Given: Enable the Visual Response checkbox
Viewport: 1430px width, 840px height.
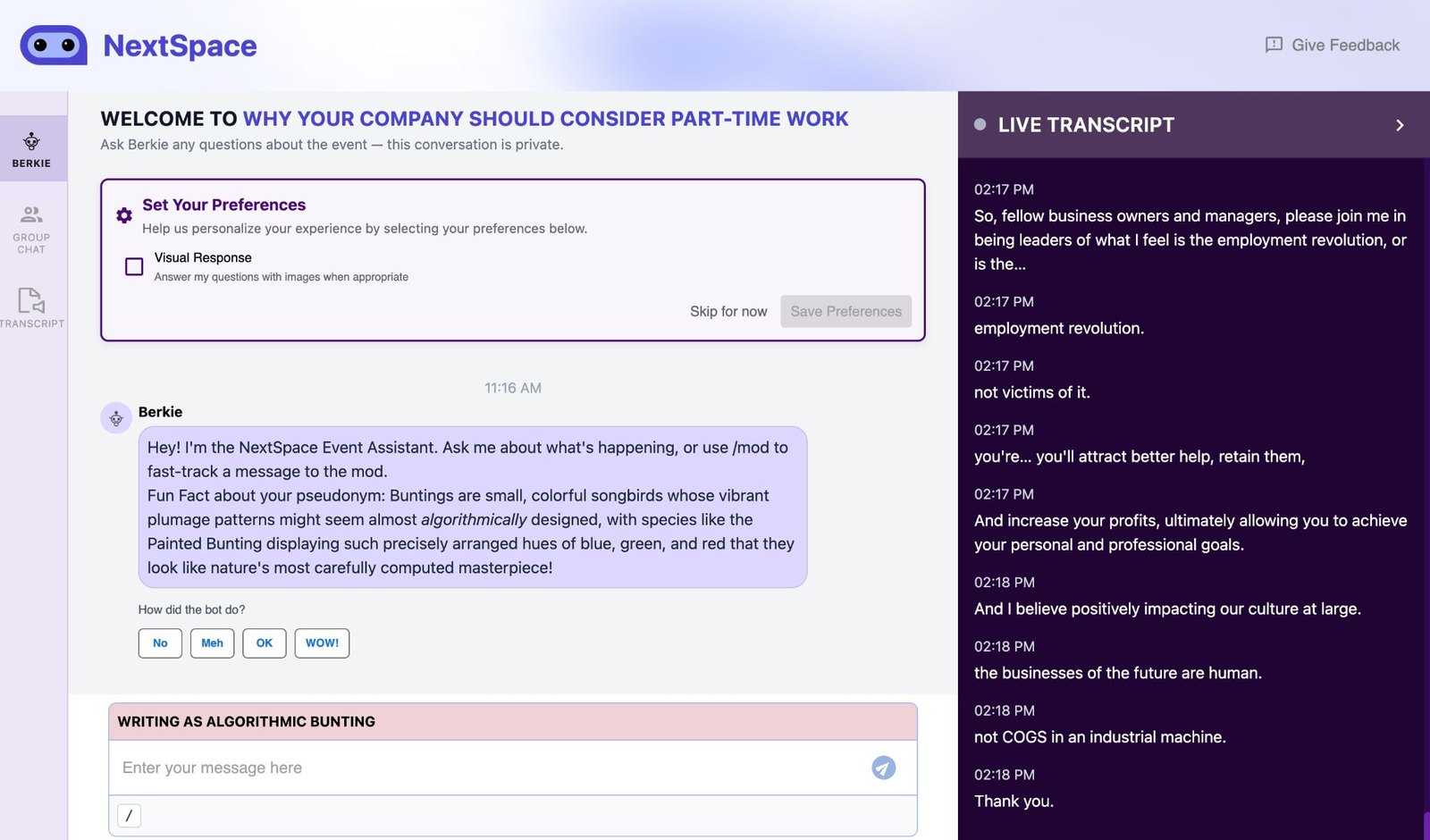Looking at the screenshot, I should click(134, 266).
